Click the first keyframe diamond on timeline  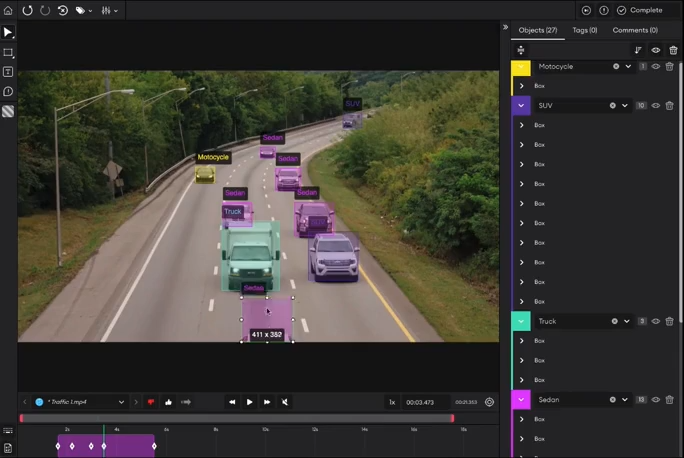click(x=58, y=446)
